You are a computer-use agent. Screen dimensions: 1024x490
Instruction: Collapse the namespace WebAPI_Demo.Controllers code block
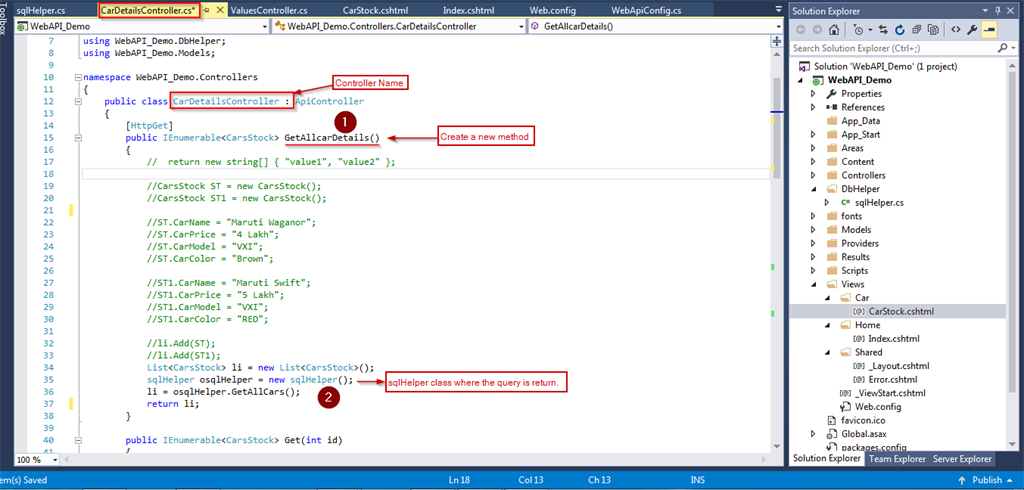coord(79,77)
